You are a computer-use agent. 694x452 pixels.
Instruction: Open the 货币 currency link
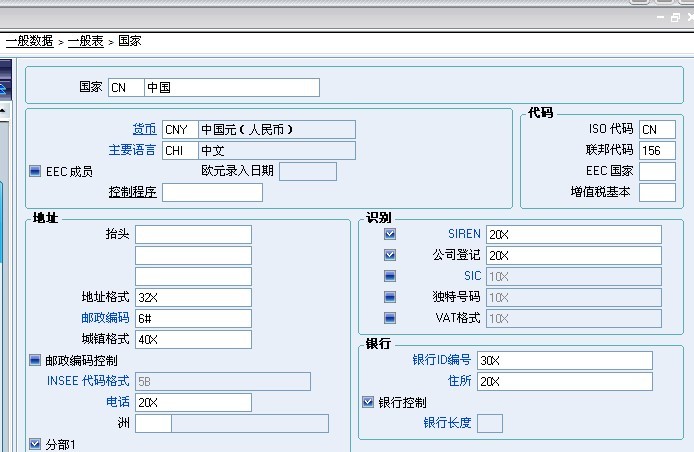[144, 129]
